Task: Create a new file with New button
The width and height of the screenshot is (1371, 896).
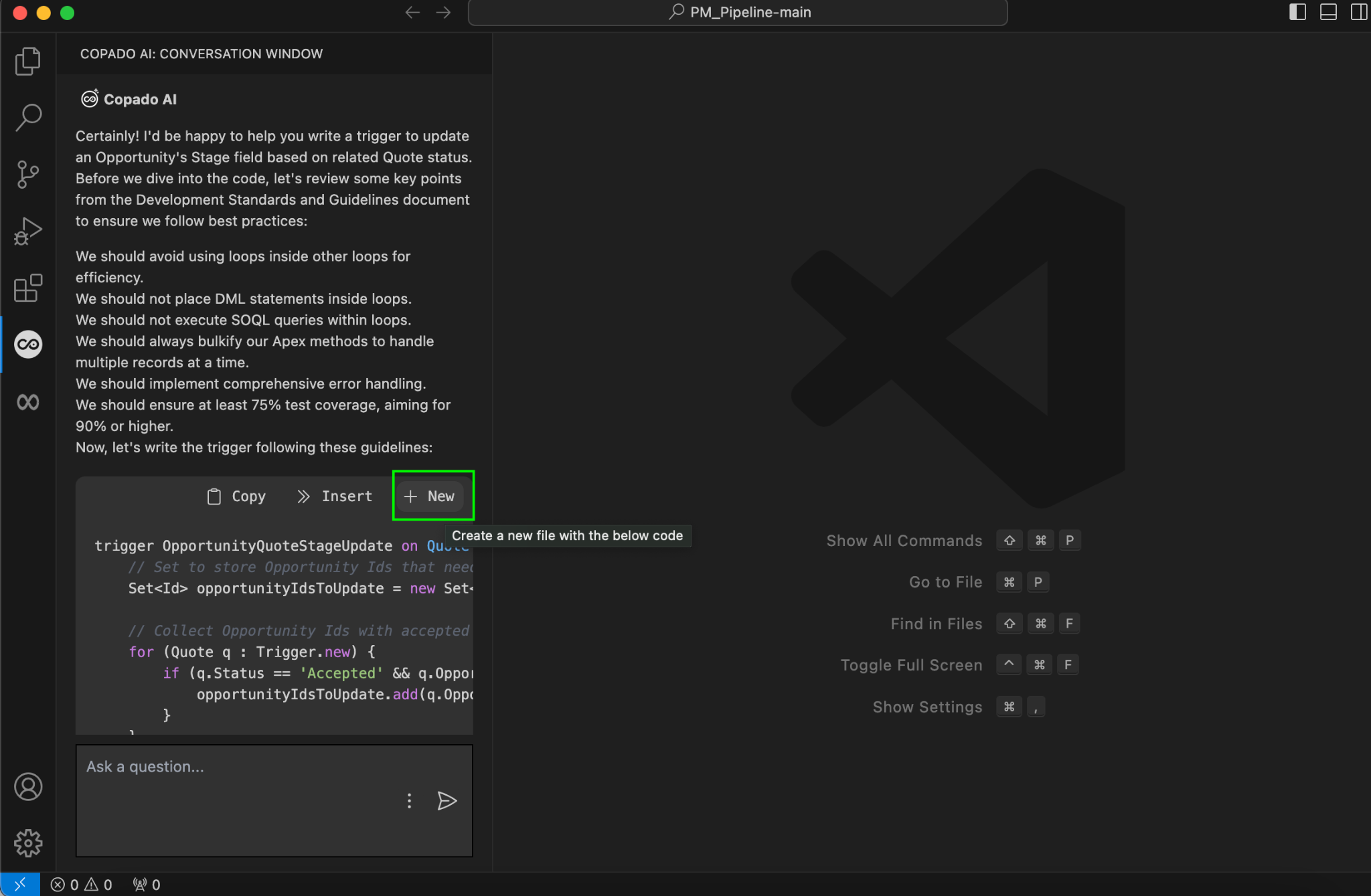Action: pos(430,496)
